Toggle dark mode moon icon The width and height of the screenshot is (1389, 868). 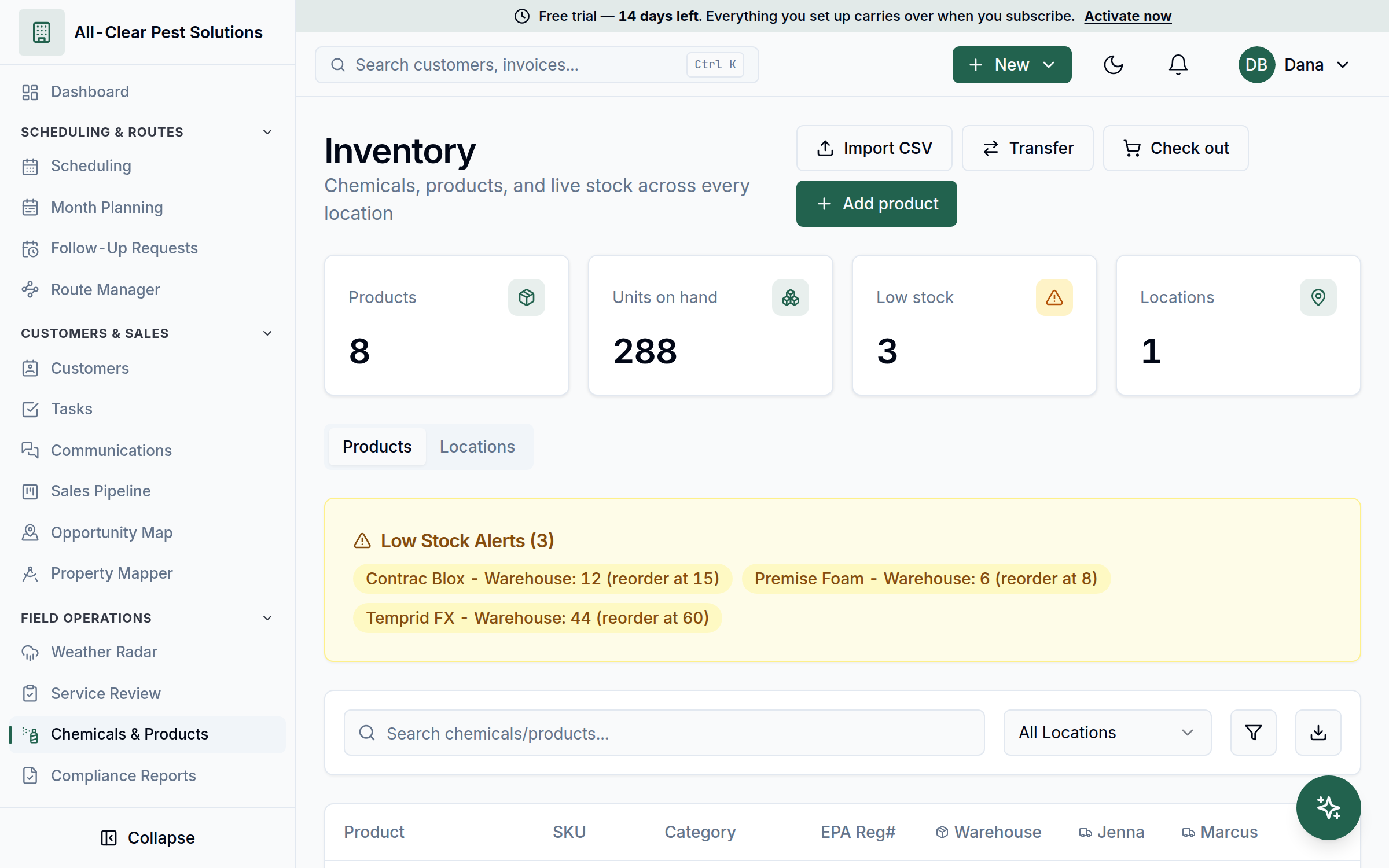pyautogui.click(x=1113, y=65)
